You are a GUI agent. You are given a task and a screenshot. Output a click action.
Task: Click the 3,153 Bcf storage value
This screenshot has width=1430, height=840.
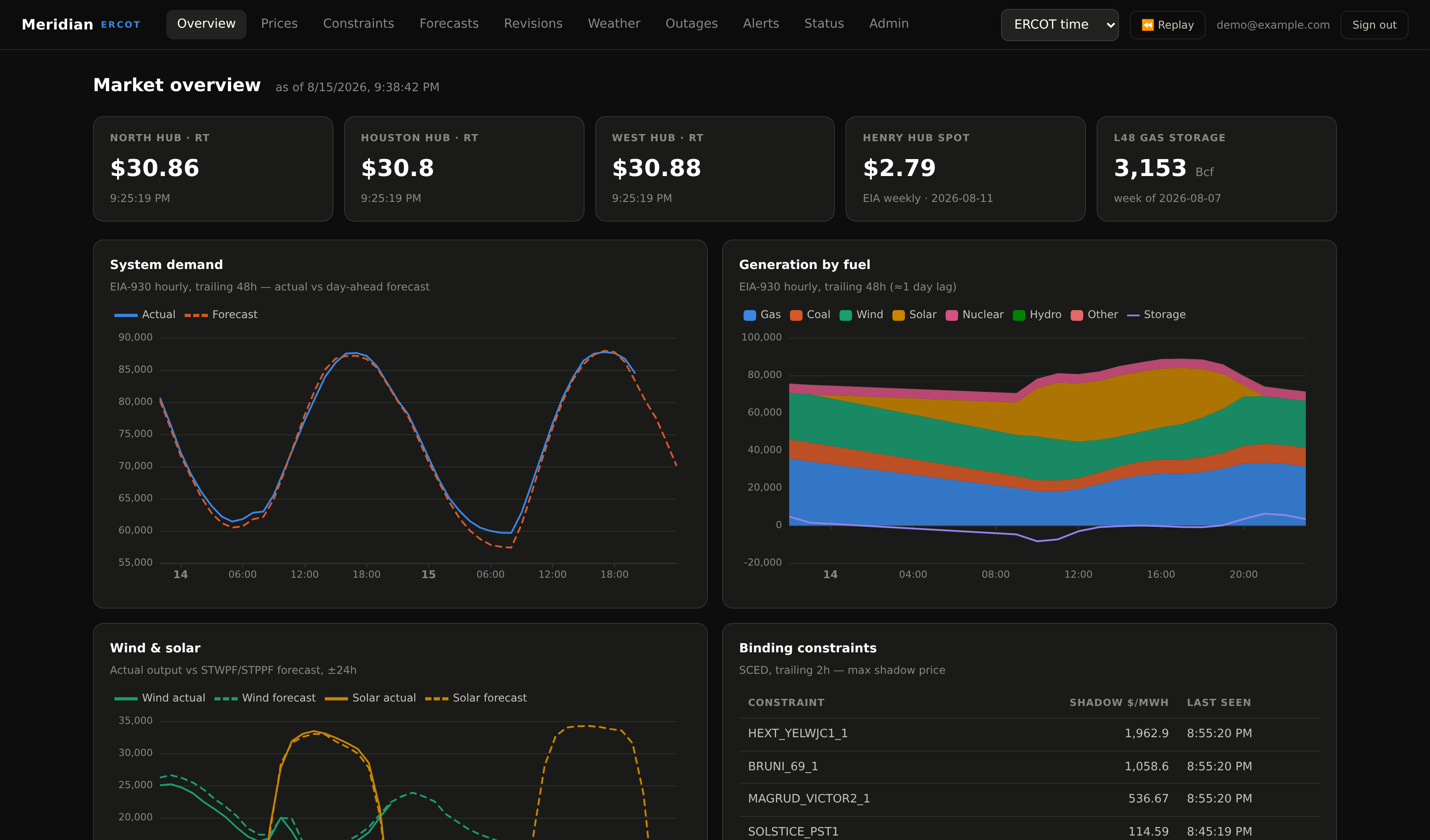(x=1163, y=168)
